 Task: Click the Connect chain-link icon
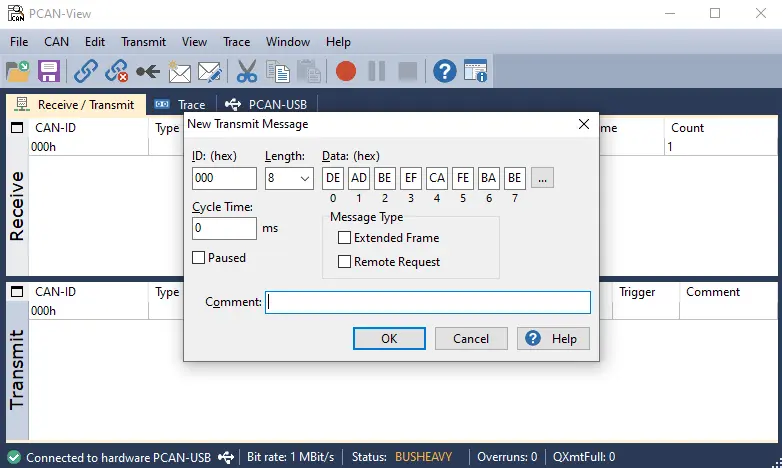tap(86, 71)
